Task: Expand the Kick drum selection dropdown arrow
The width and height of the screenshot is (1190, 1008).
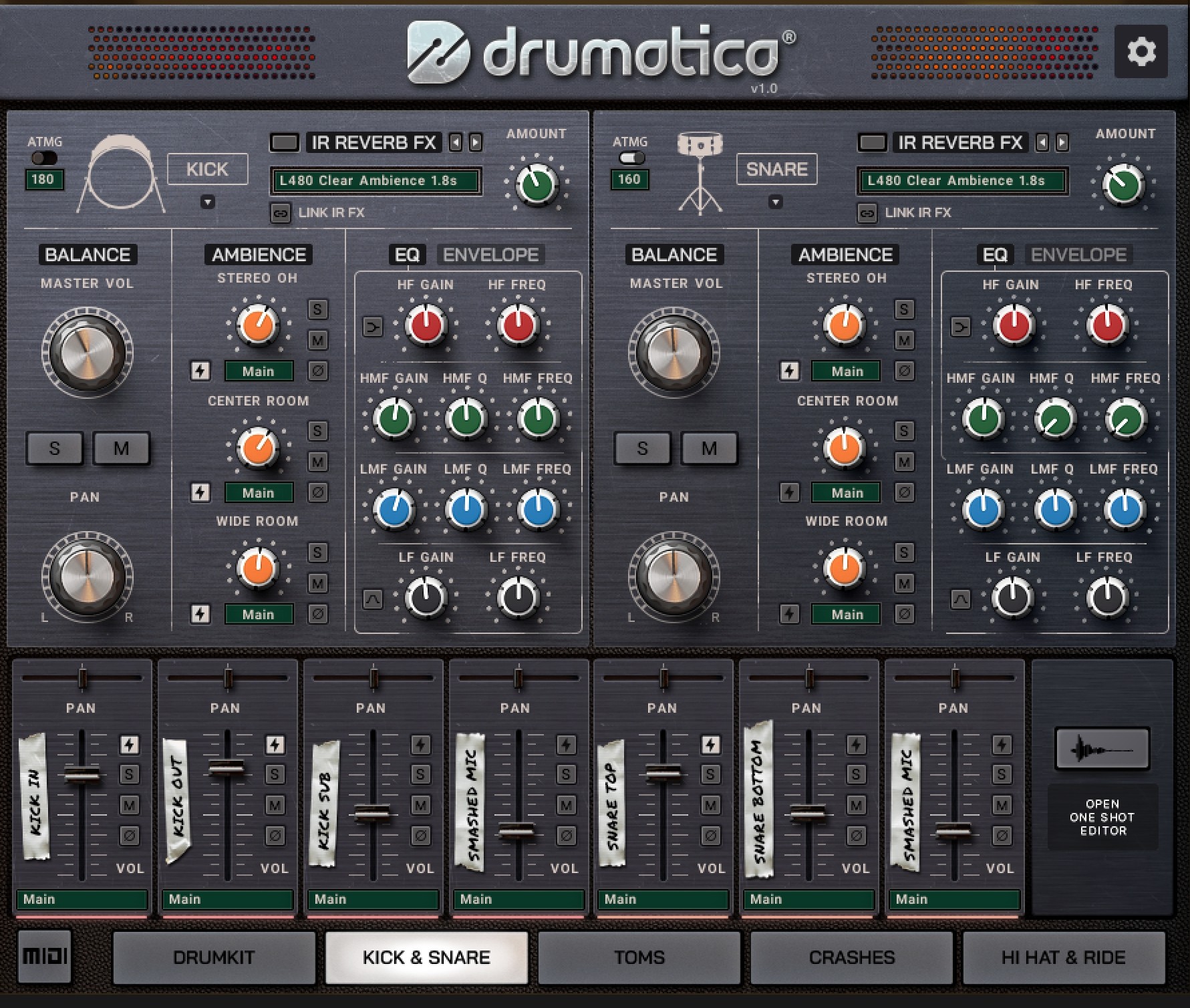Action: click(x=208, y=202)
